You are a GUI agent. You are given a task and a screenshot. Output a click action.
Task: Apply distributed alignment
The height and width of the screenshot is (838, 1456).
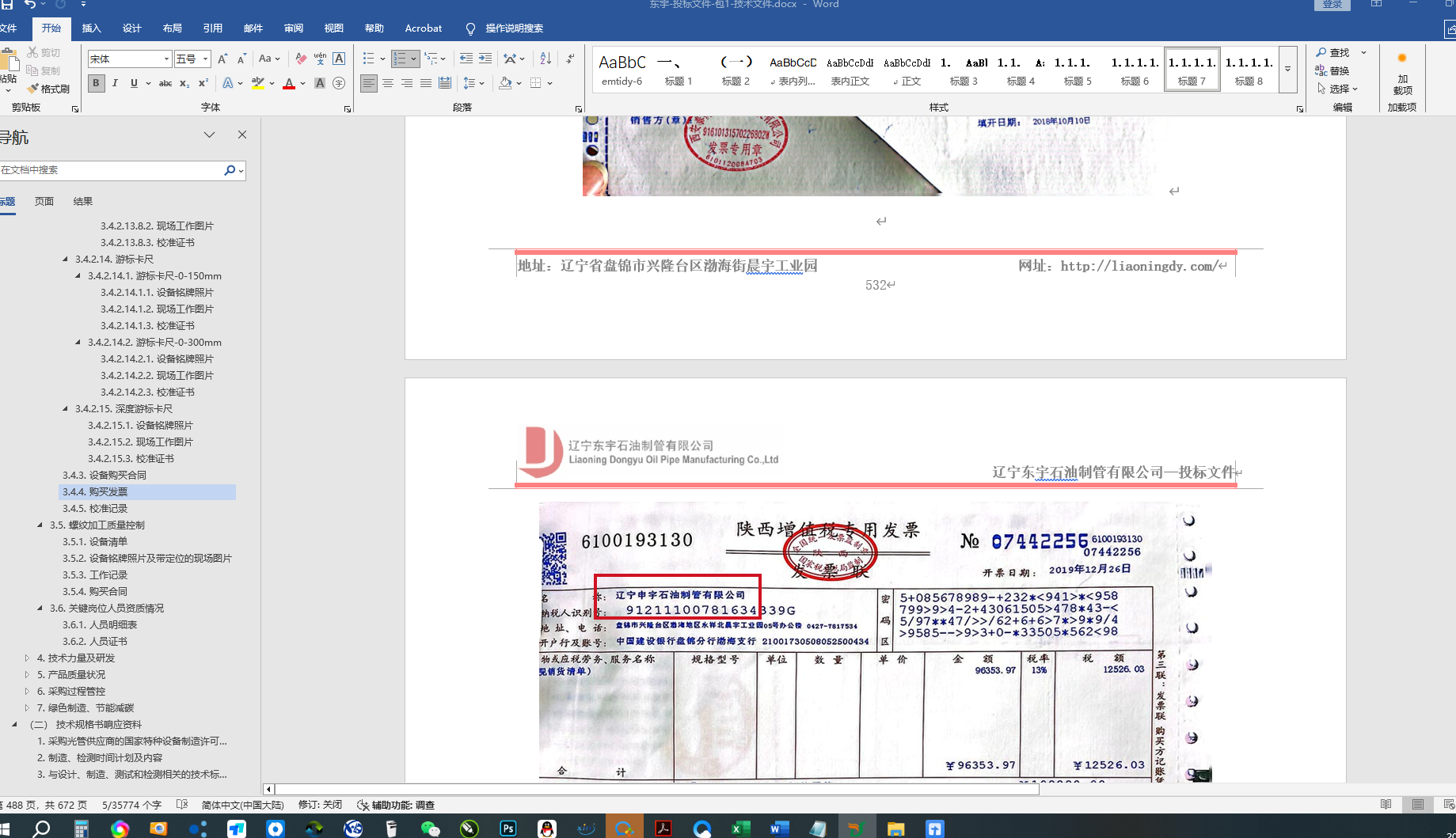(x=445, y=83)
